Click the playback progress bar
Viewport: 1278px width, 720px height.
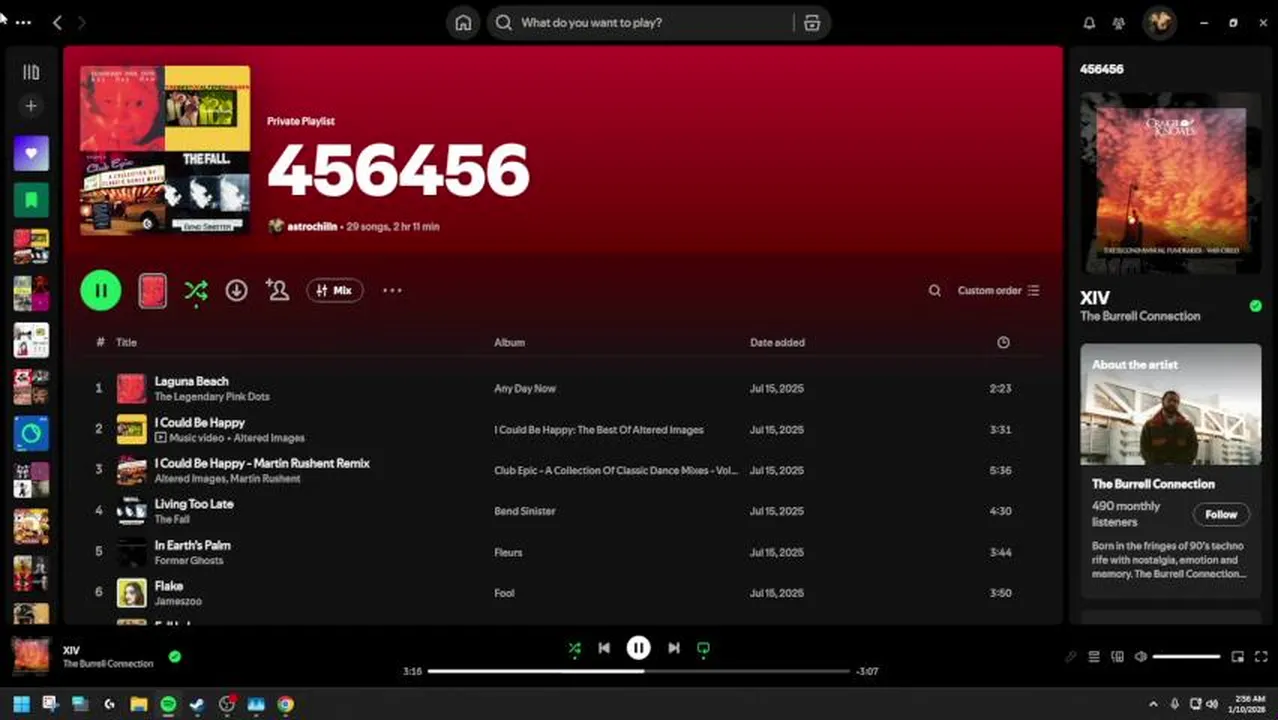click(x=638, y=671)
